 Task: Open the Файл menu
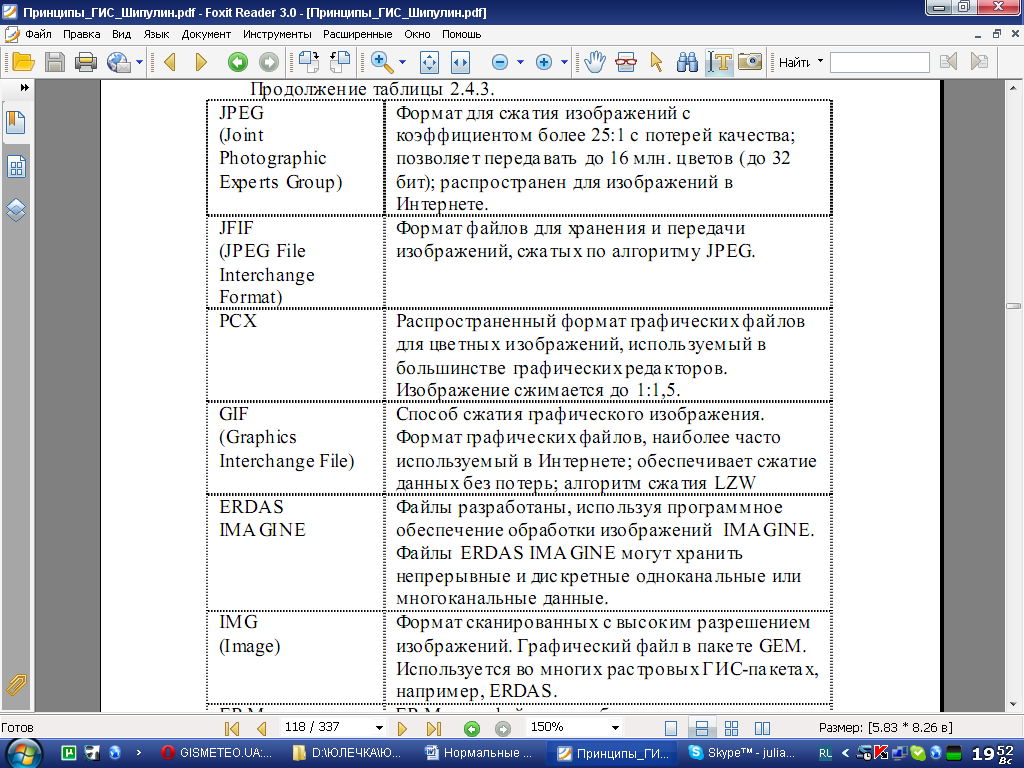tap(39, 34)
